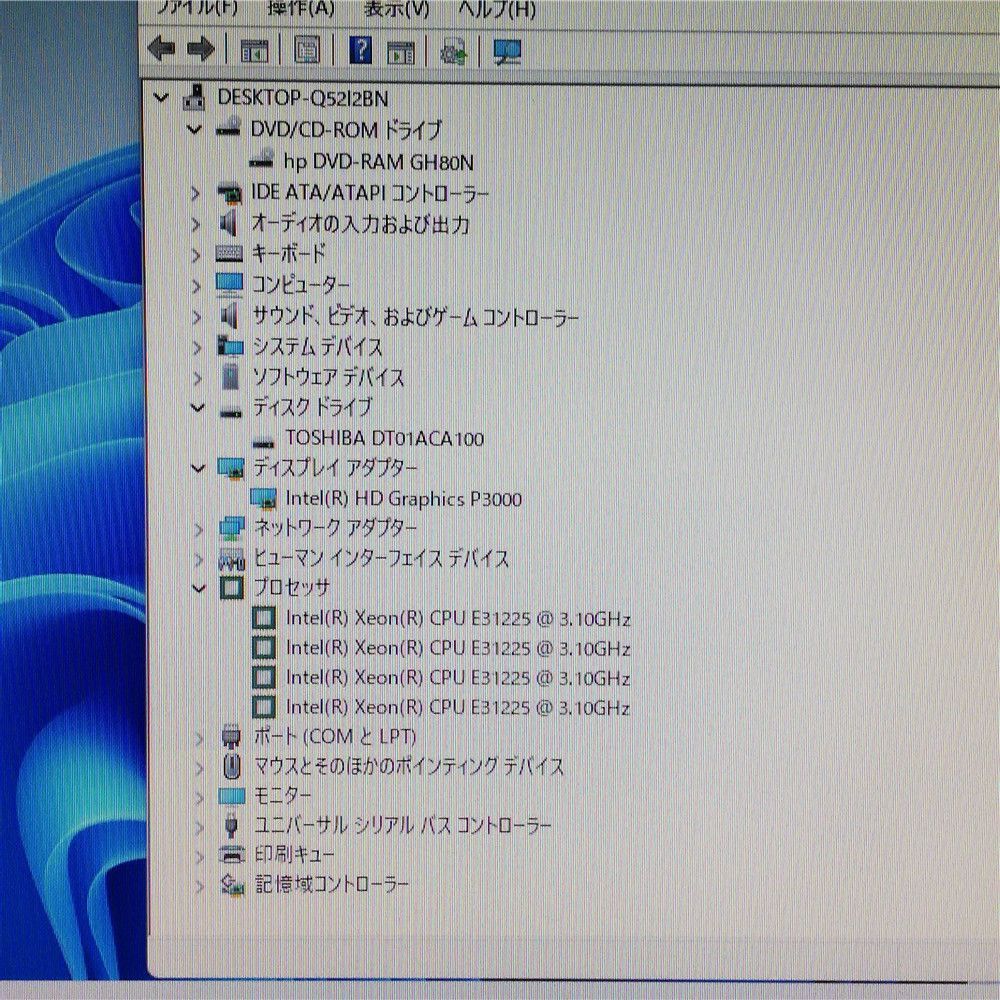Click the update driver toolbar icon

point(453,51)
